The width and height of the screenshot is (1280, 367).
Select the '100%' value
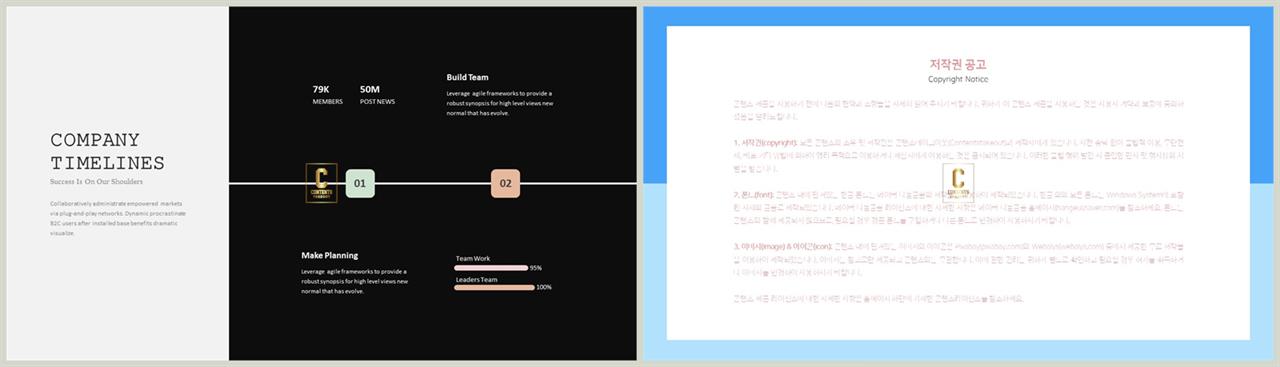tap(544, 287)
